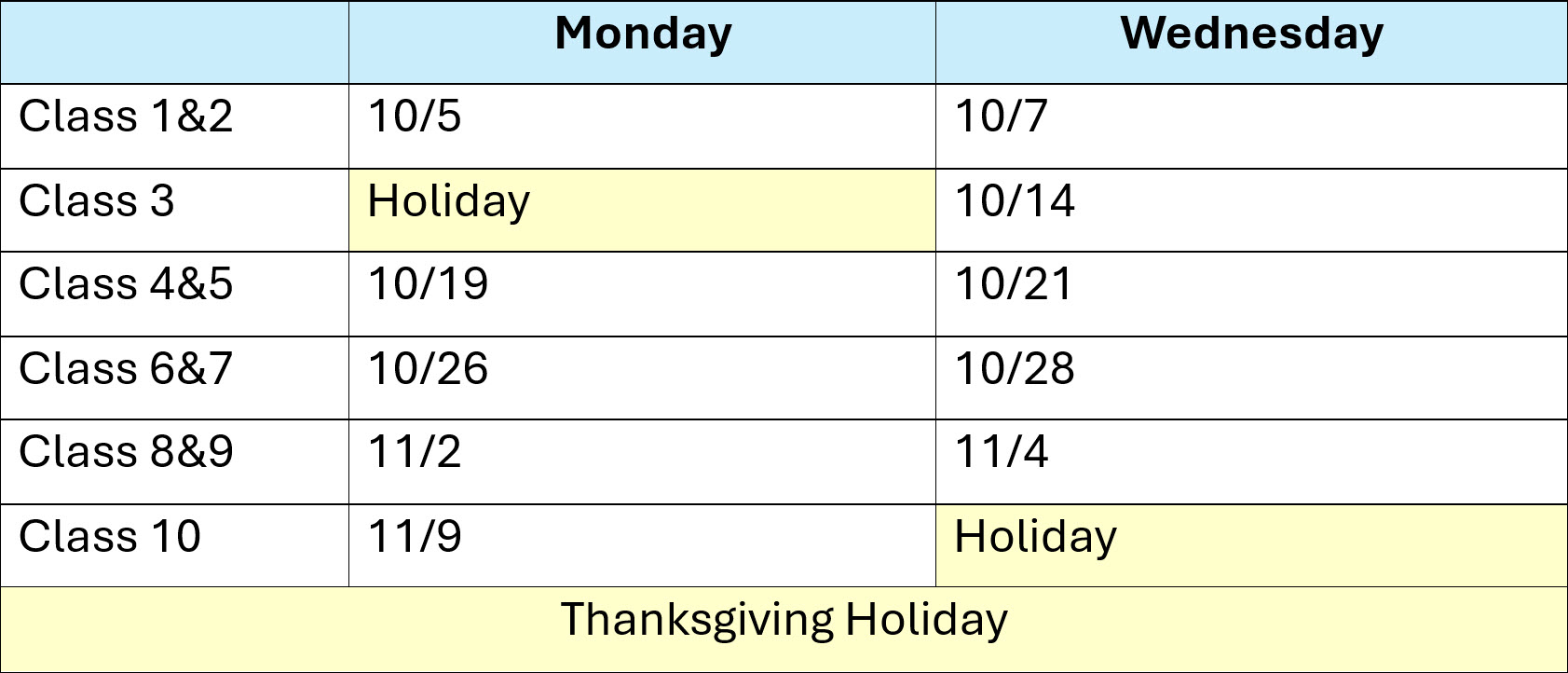Screen dimensions: 1568x673
Task: Click the 10/28 date cell
Action: (x=1251, y=378)
